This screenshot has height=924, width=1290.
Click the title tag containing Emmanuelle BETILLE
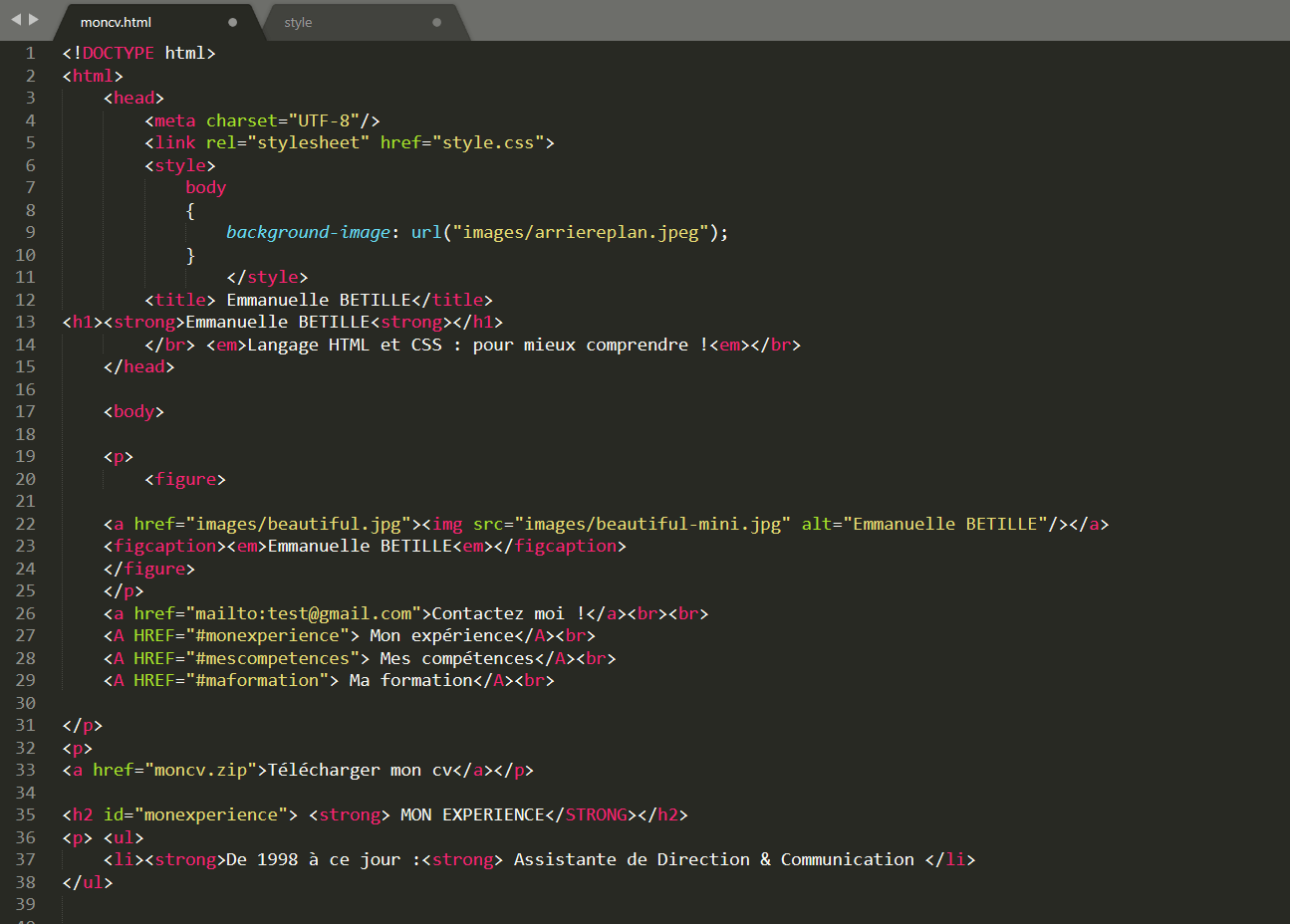(179, 299)
